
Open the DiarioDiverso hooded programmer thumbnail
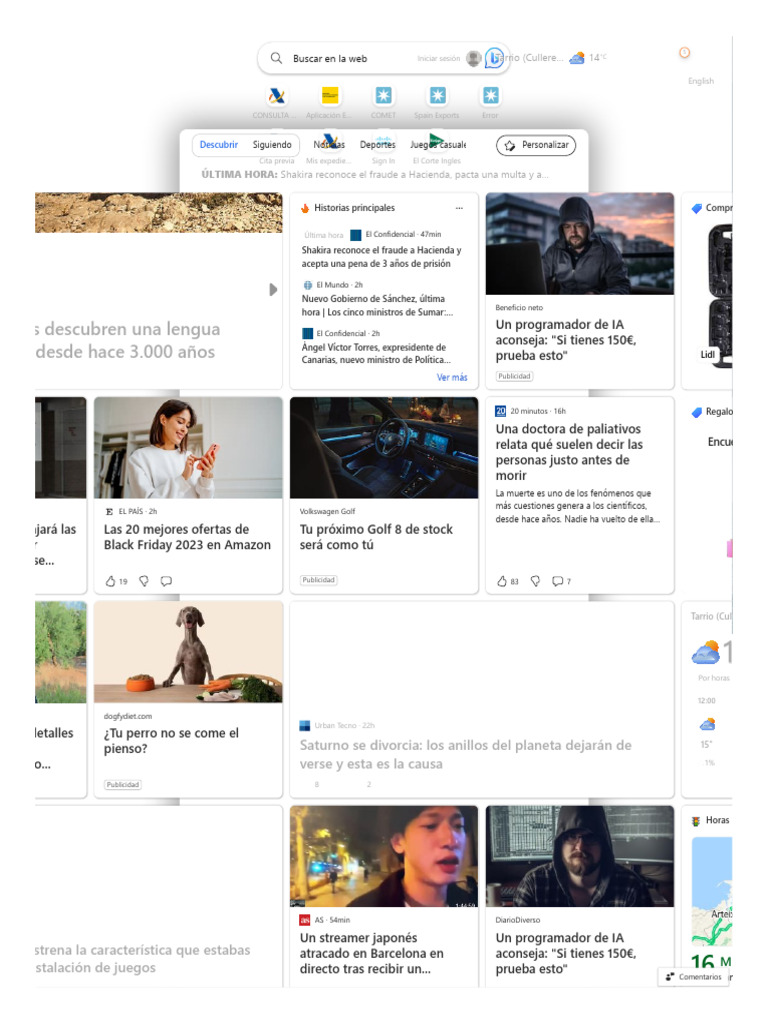pyautogui.click(x=580, y=857)
